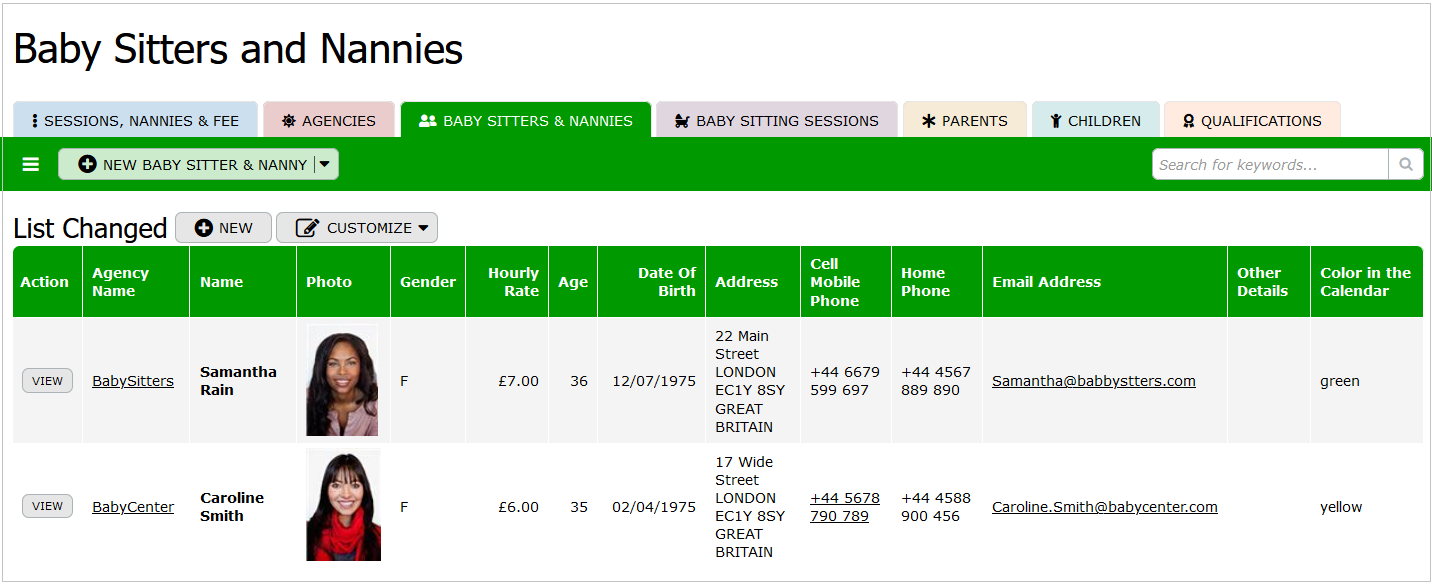Image resolution: width=1432 pixels, height=584 pixels.
Task: Focus the Search for keywords field
Action: coord(1269,164)
